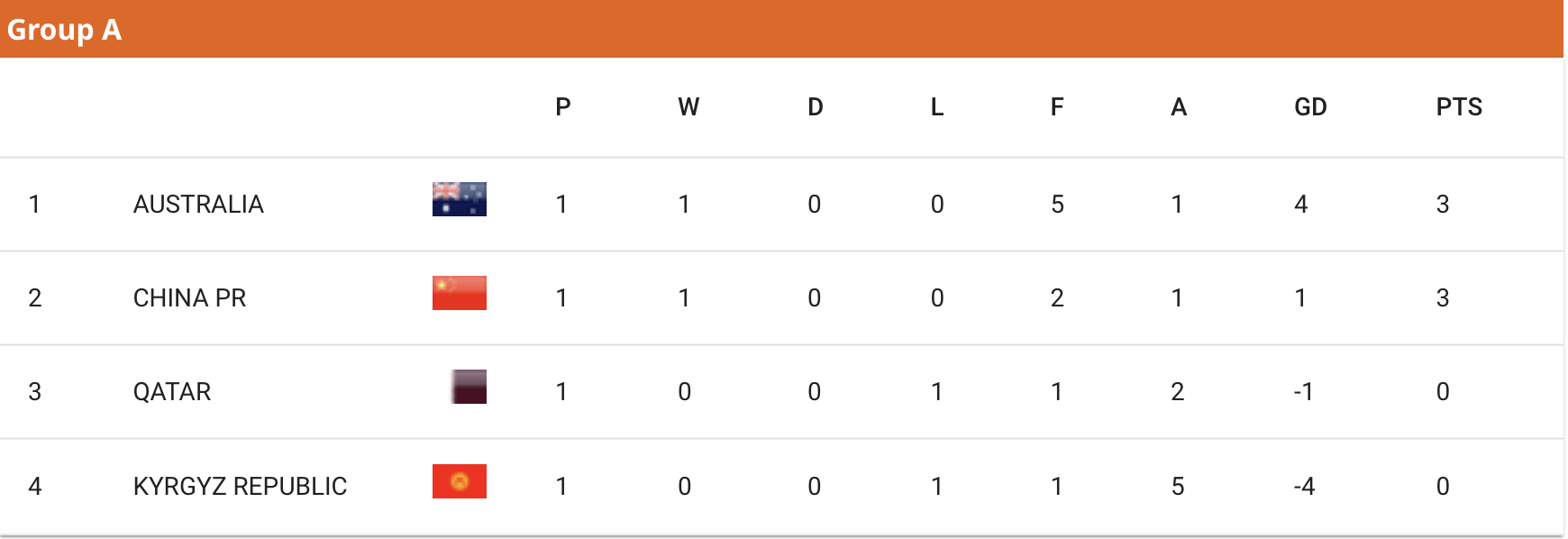Screen dimensions: 1568x539
Task: Click Australia's goal difference value 4
Action: [1300, 205]
